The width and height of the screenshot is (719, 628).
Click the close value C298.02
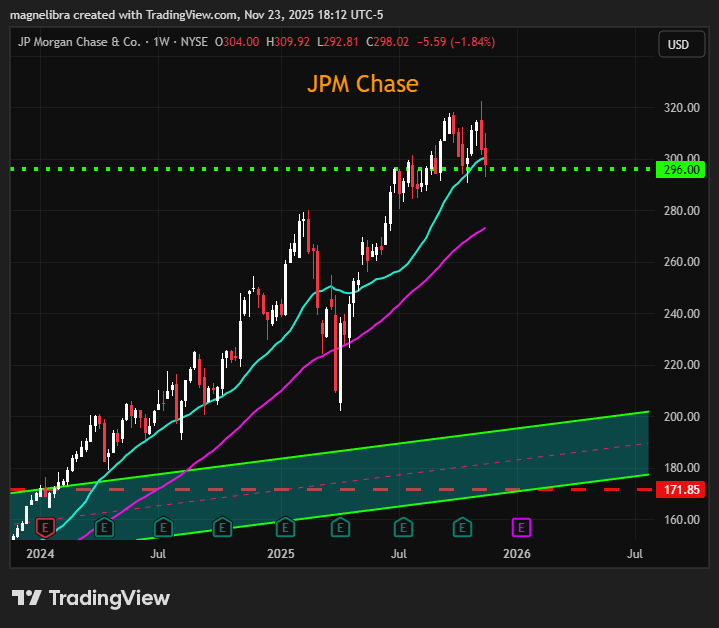(387, 42)
